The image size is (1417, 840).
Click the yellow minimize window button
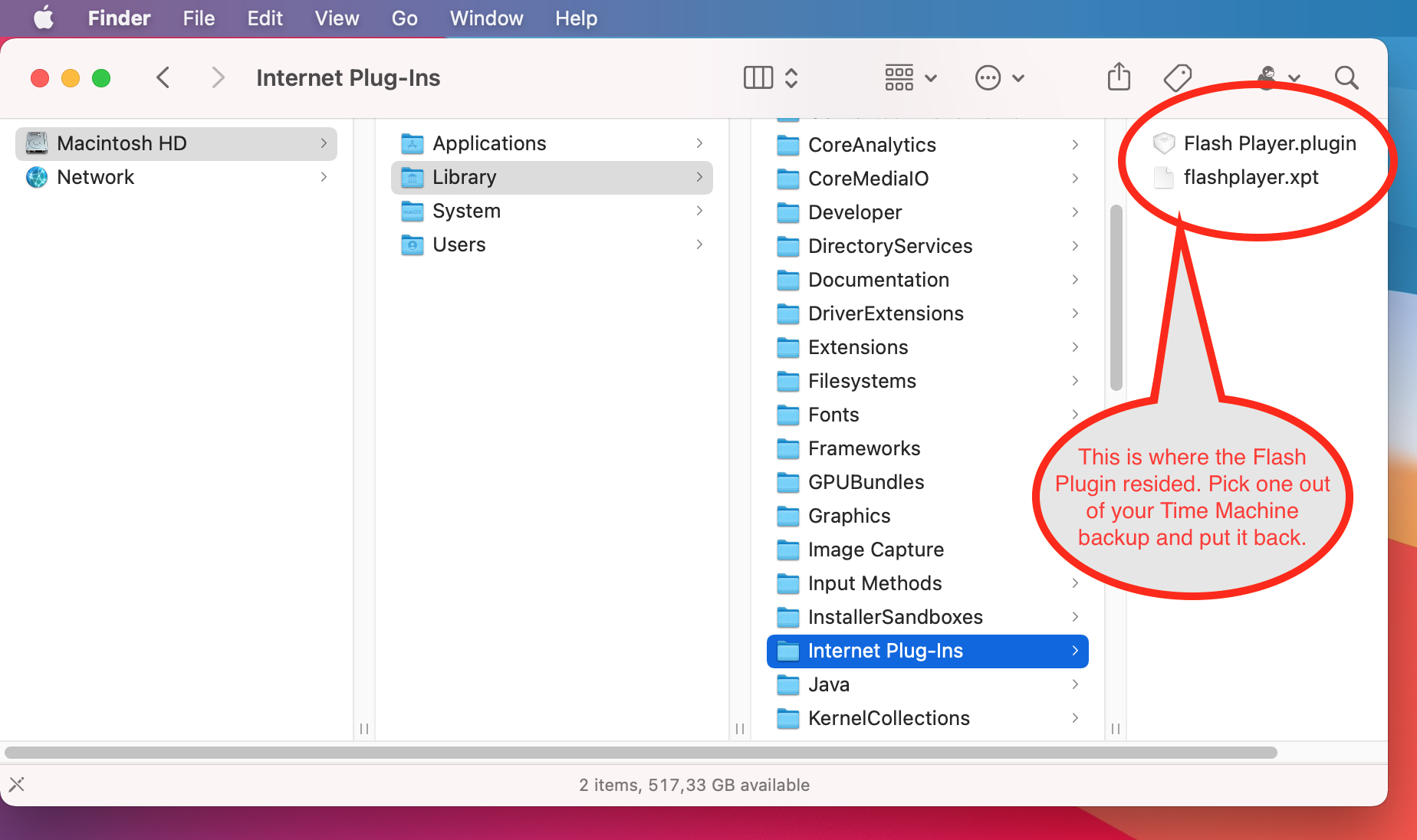(x=71, y=78)
